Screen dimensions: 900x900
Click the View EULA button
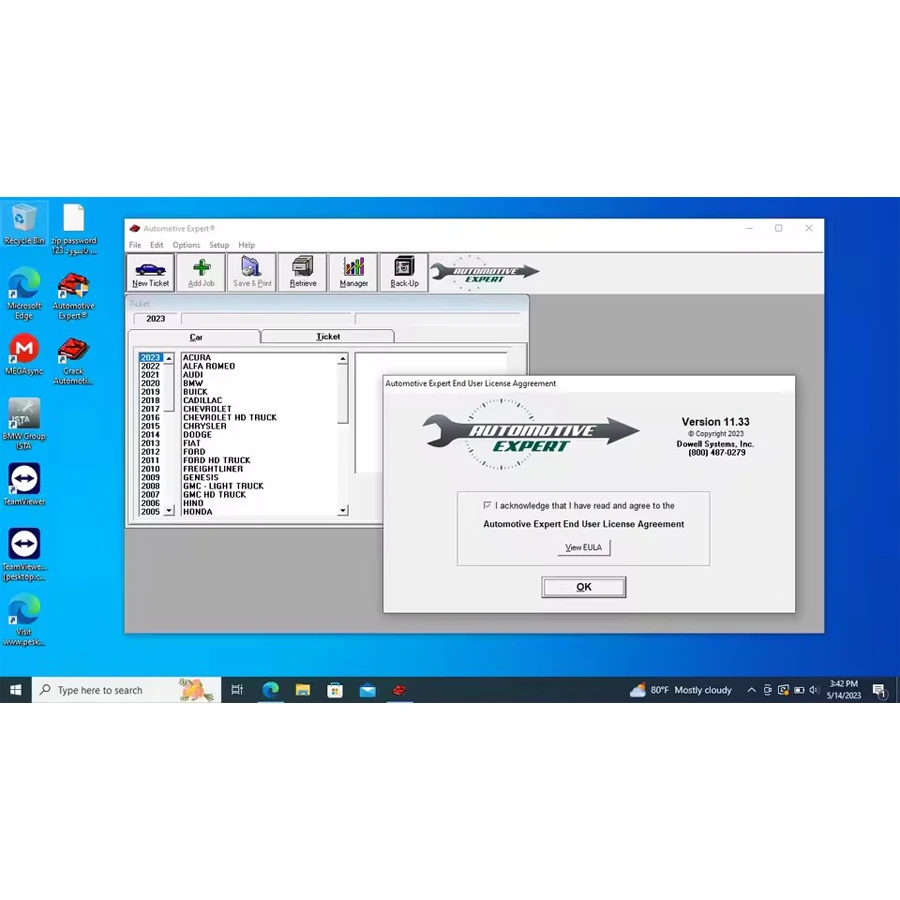(x=584, y=547)
